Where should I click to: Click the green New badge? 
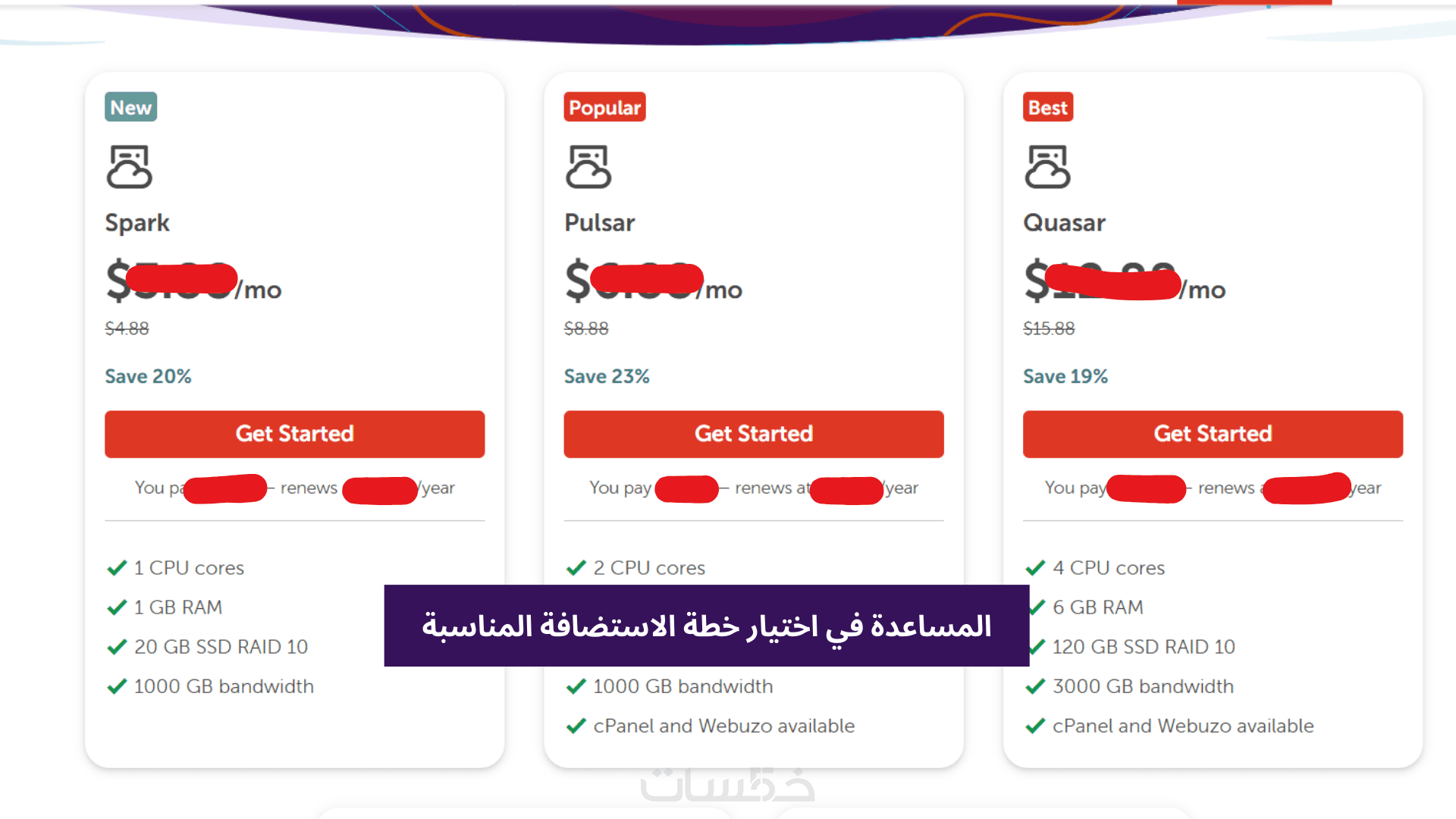[x=131, y=108]
